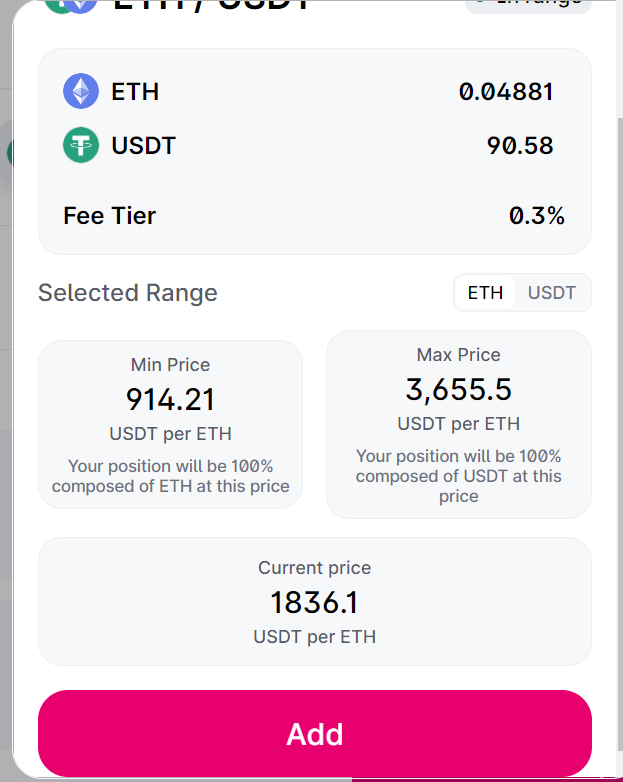This screenshot has width=623, height=782.
Task: Click the In range status badge
Action: pos(529,4)
